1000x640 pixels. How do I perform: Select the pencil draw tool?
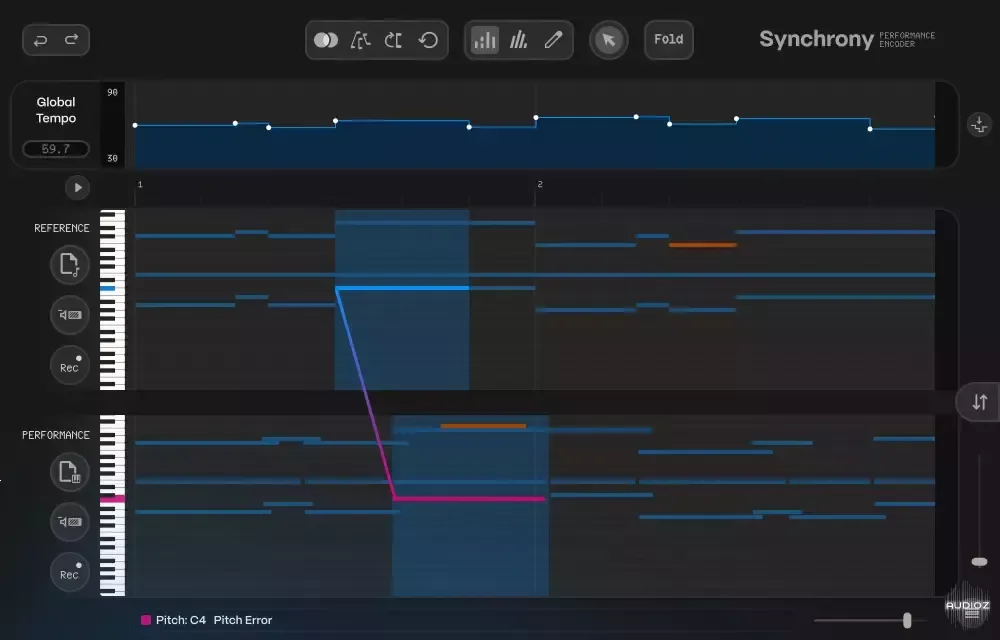[x=553, y=40]
